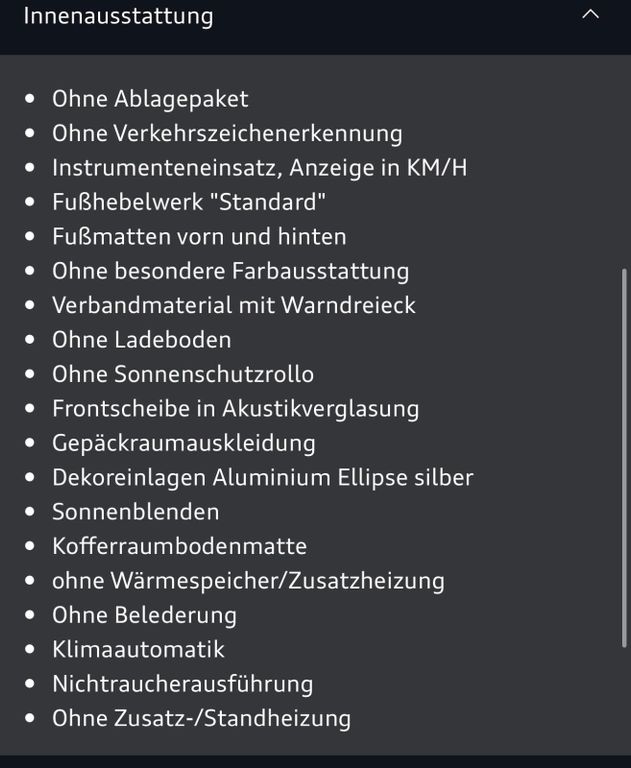Click the Innenausstattung section heading
631x768 pixels.
pos(118,16)
